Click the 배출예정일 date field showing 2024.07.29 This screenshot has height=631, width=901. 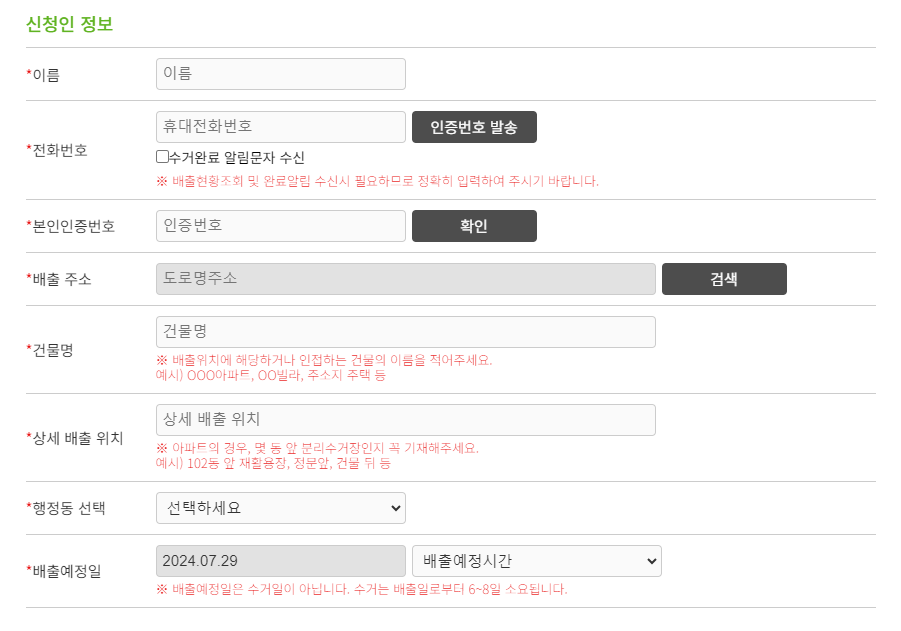click(280, 561)
